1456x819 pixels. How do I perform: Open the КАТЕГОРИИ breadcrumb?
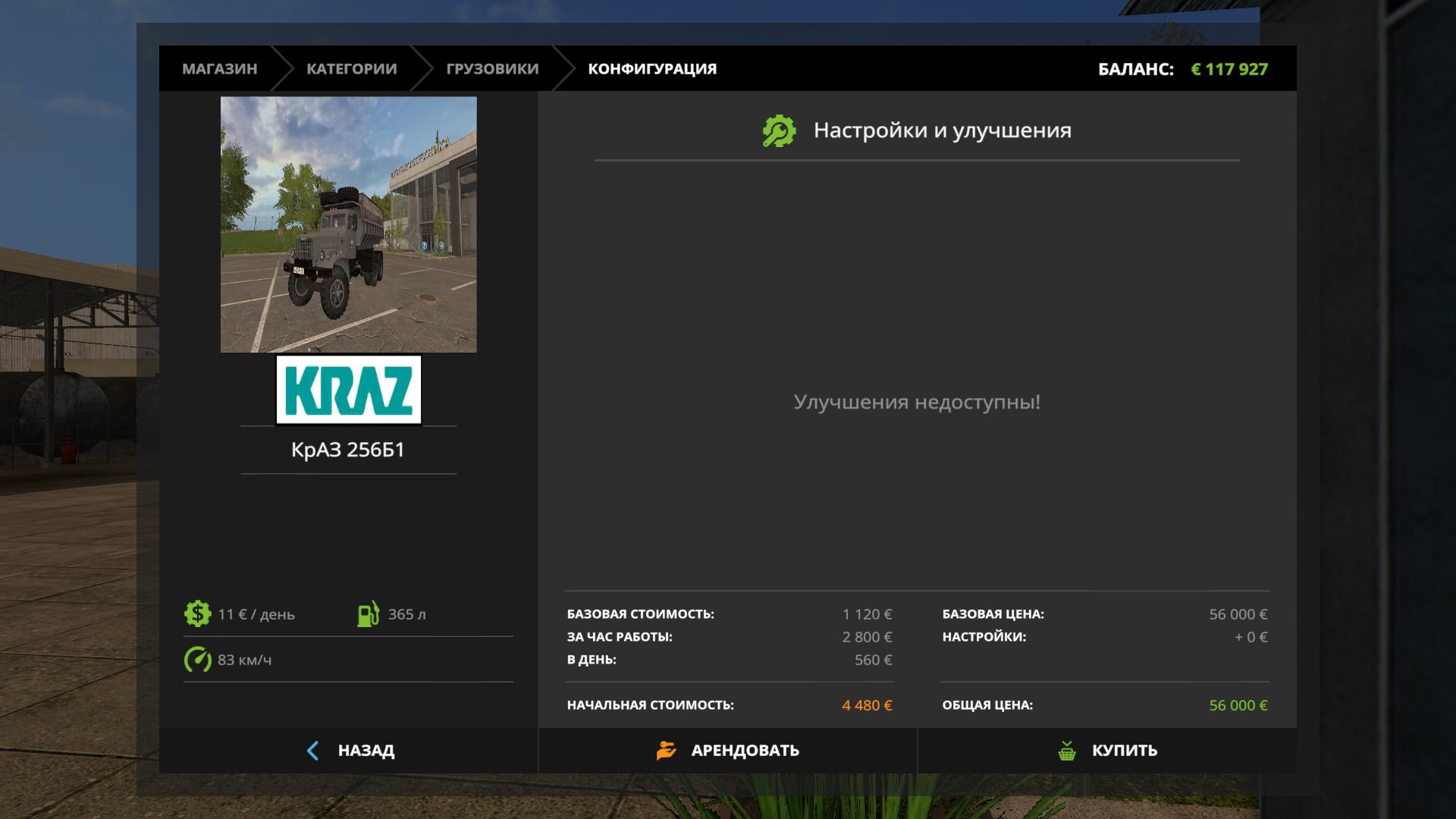351,69
